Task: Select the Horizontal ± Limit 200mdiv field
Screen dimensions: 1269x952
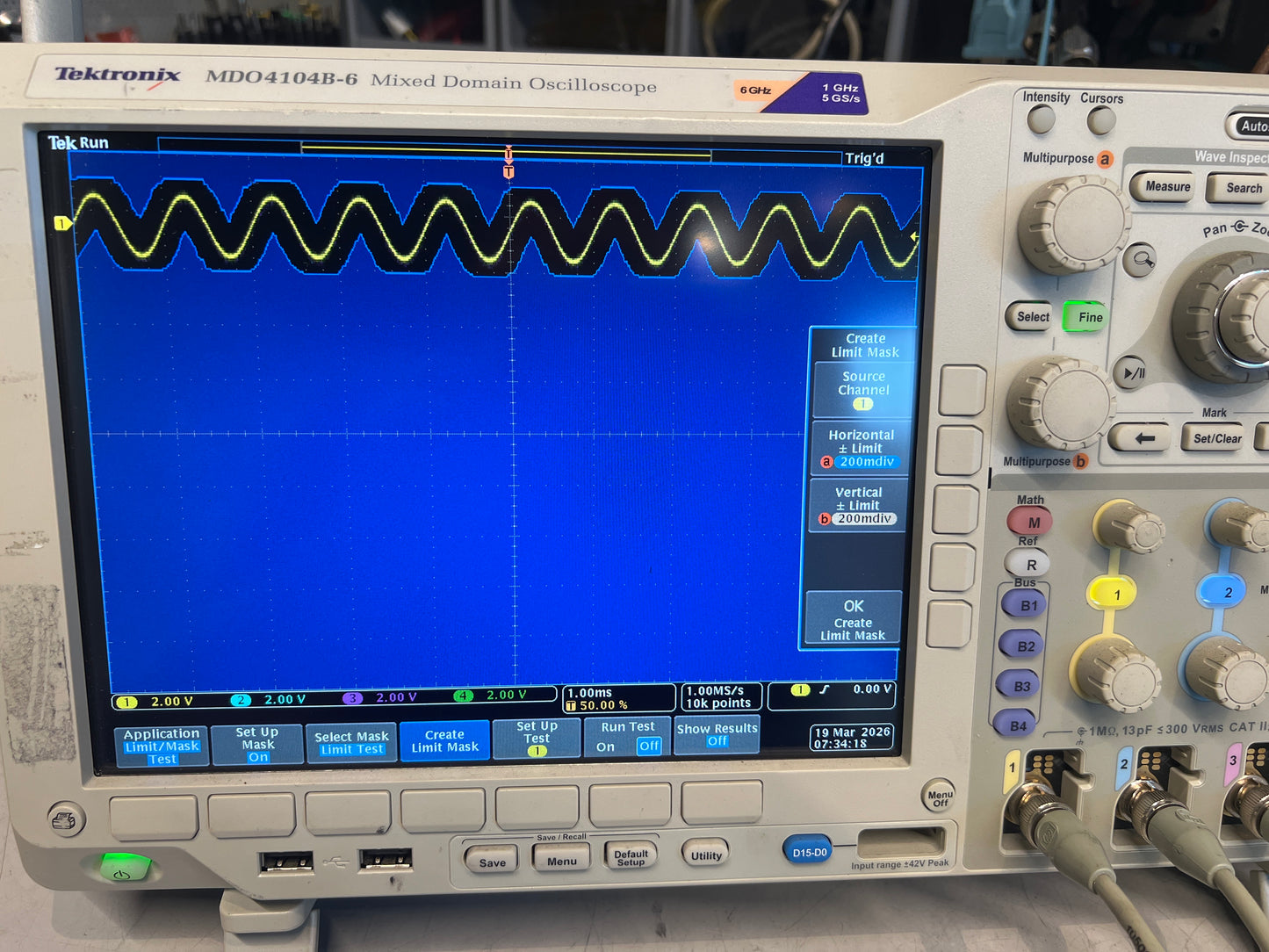Action: pyautogui.click(x=861, y=448)
